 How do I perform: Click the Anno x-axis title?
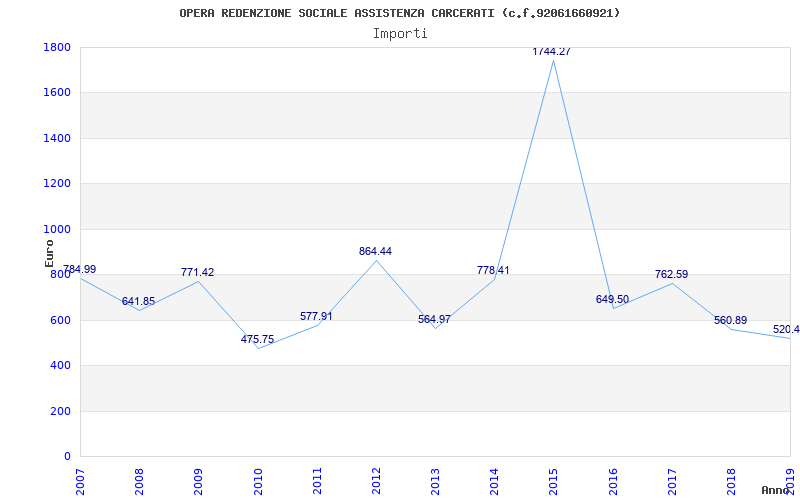[776, 490]
